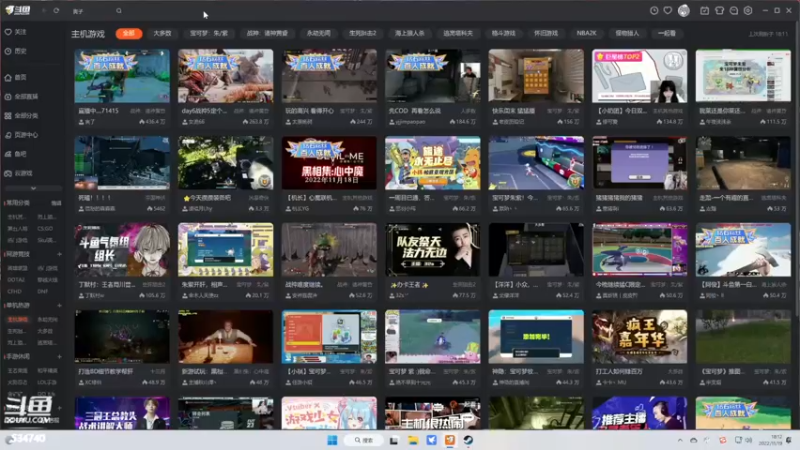Open the 巨星榜TOP2 stream thumbnail
Viewport: 800px width, 450px height.
point(639,76)
